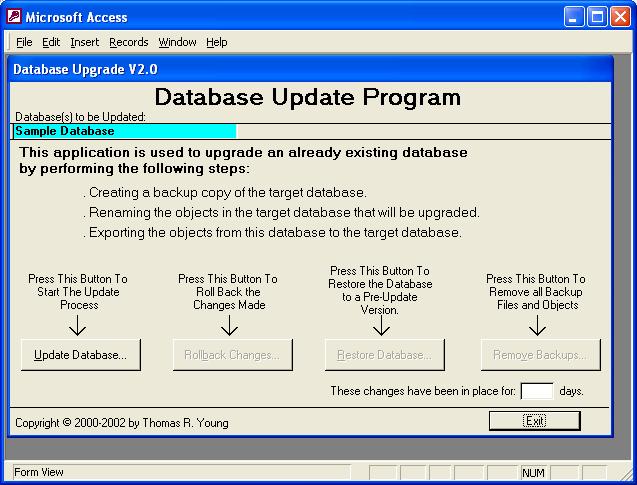The image size is (637, 485).
Task: Open the Window menu
Action: tap(177, 42)
